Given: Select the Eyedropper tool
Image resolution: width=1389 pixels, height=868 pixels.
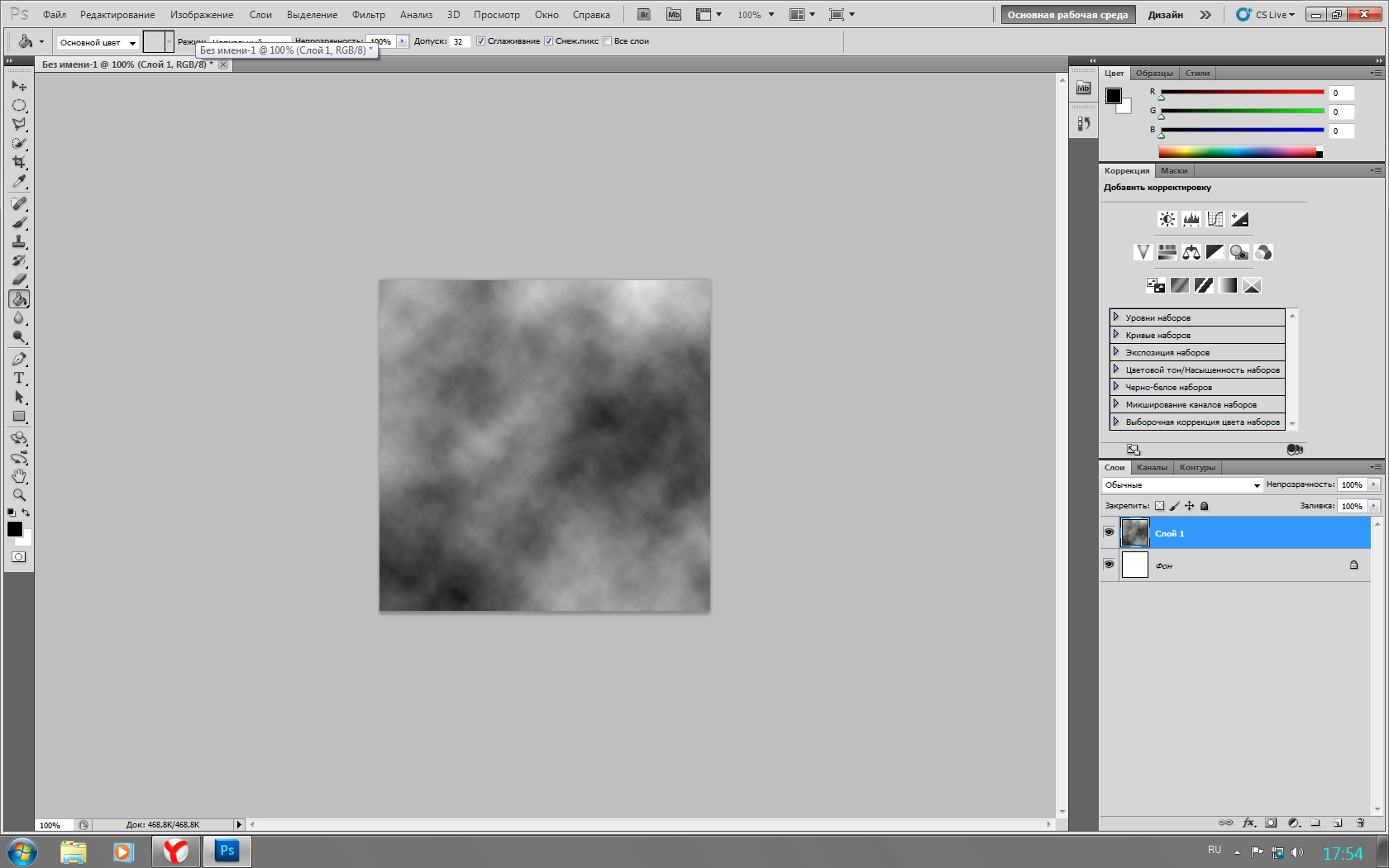Looking at the screenshot, I should [x=19, y=181].
